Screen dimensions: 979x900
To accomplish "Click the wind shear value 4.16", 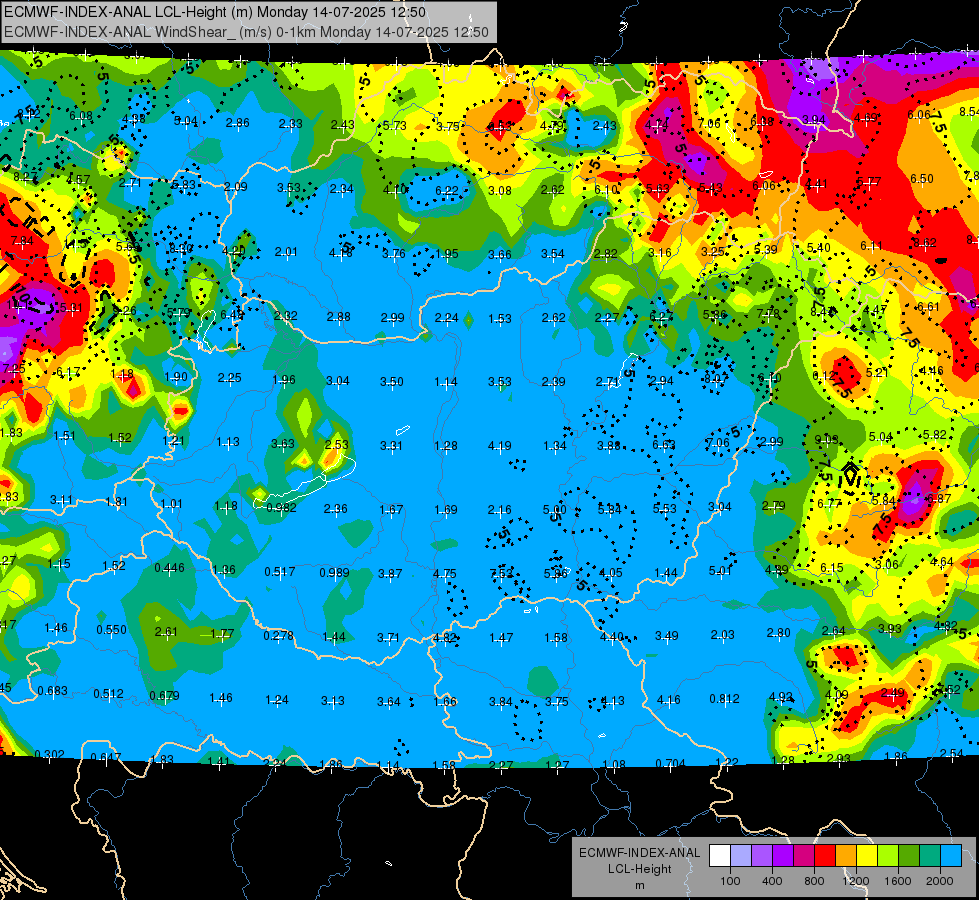I will coord(668,700).
